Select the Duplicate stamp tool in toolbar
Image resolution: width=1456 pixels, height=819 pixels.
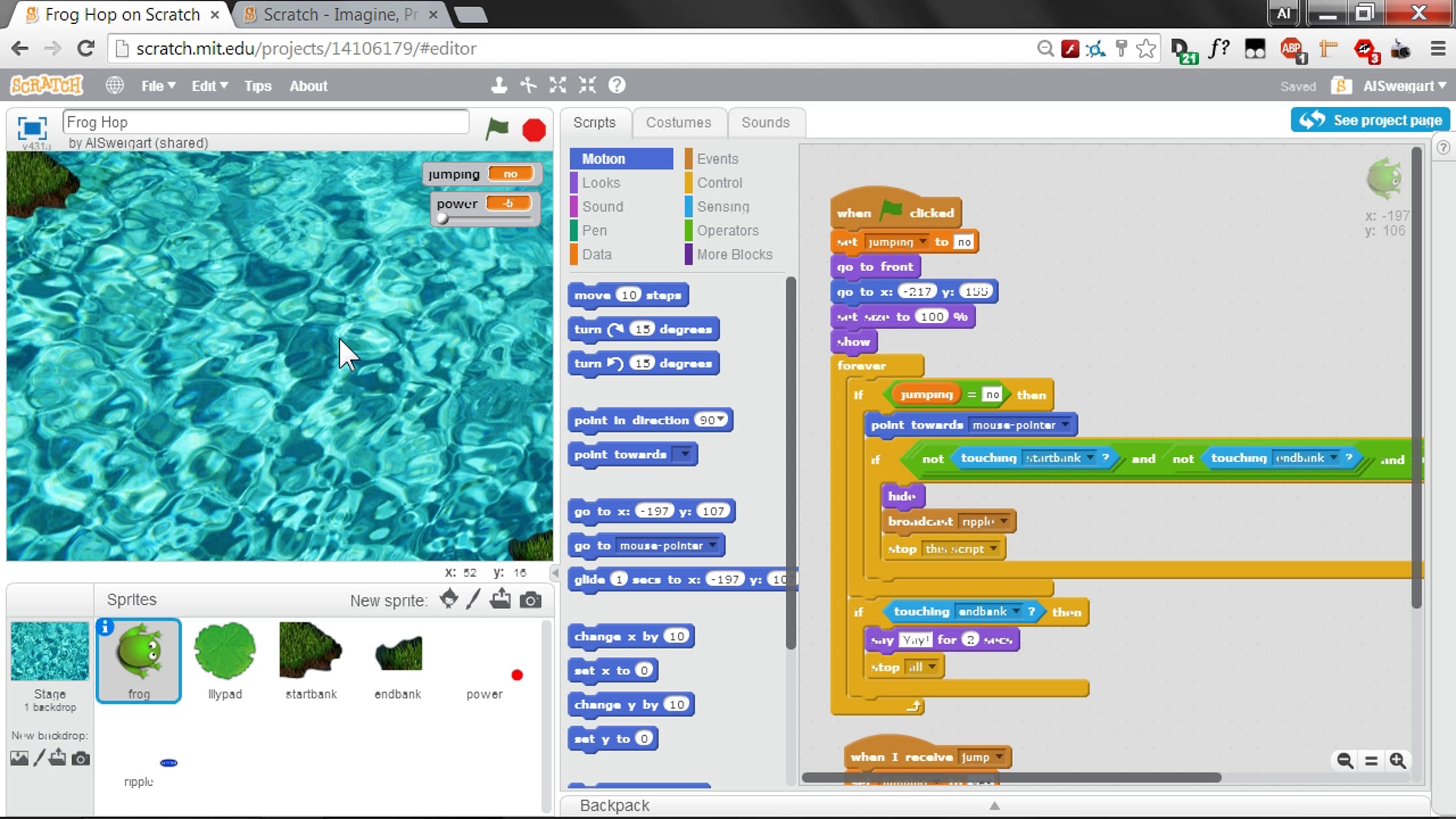[499, 86]
